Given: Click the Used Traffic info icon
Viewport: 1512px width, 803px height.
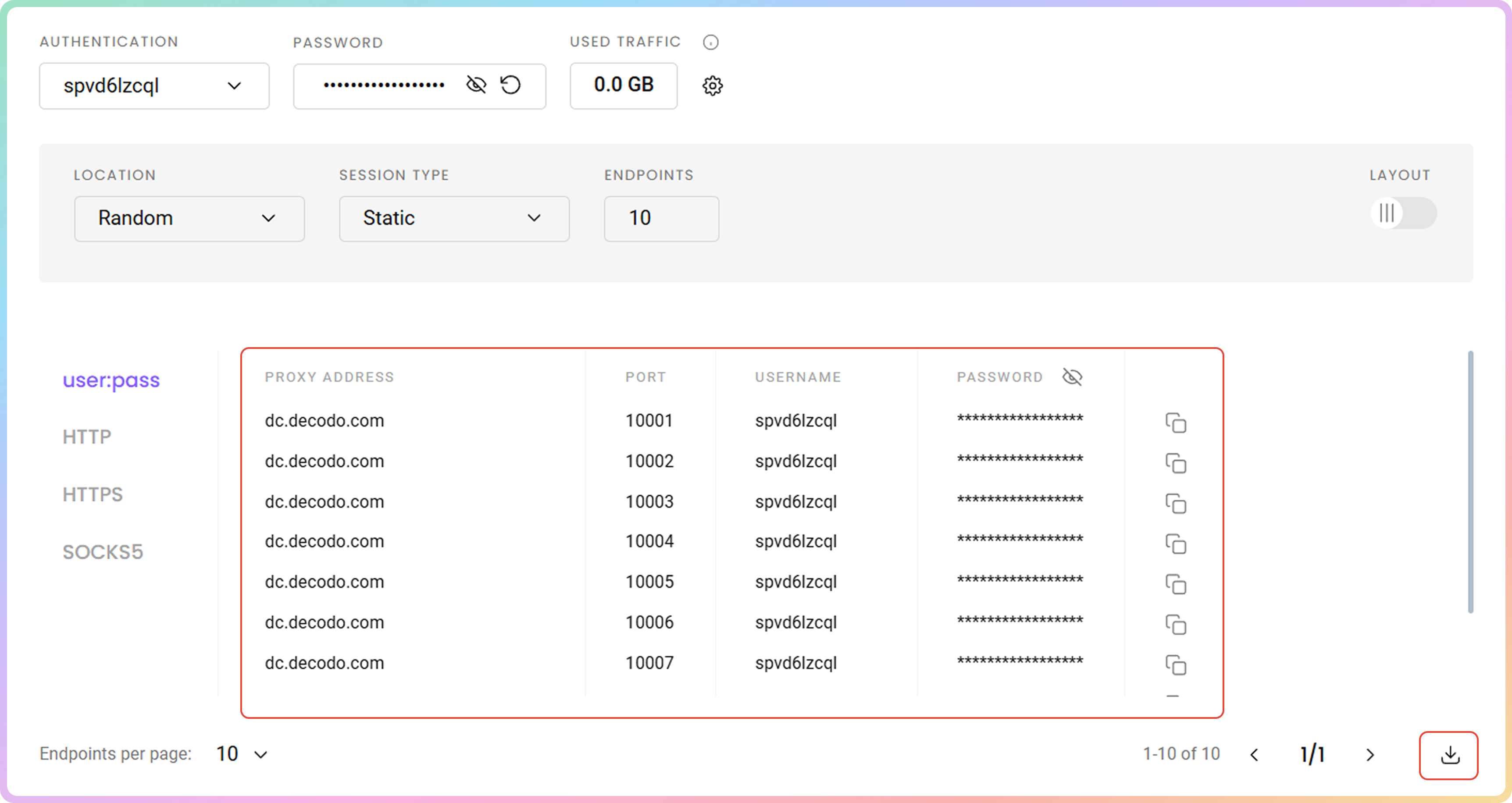Looking at the screenshot, I should click(x=710, y=42).
